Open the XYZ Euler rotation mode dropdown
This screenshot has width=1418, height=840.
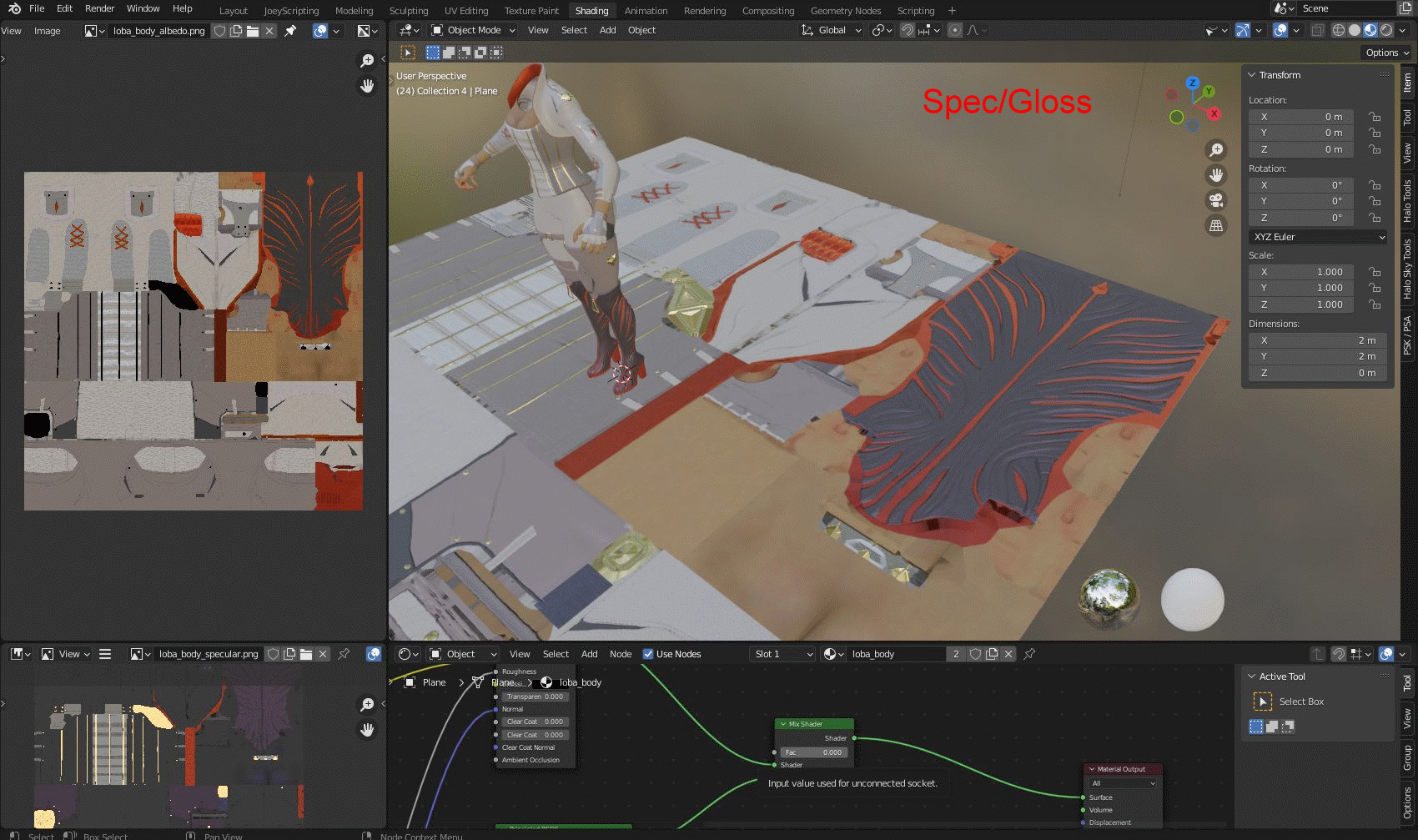tap(1318, 237)
